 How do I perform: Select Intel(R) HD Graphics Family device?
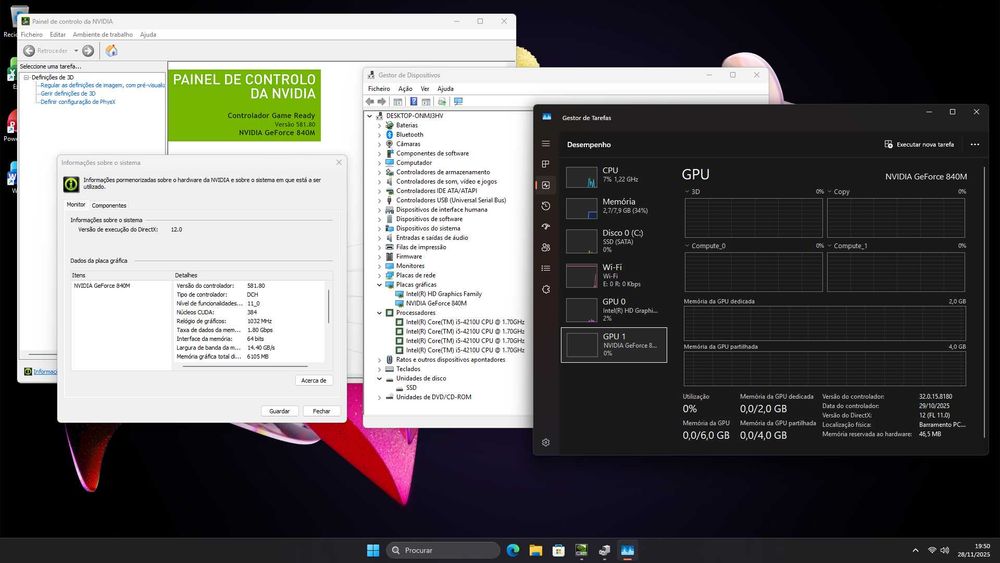(x=444, y=294)
